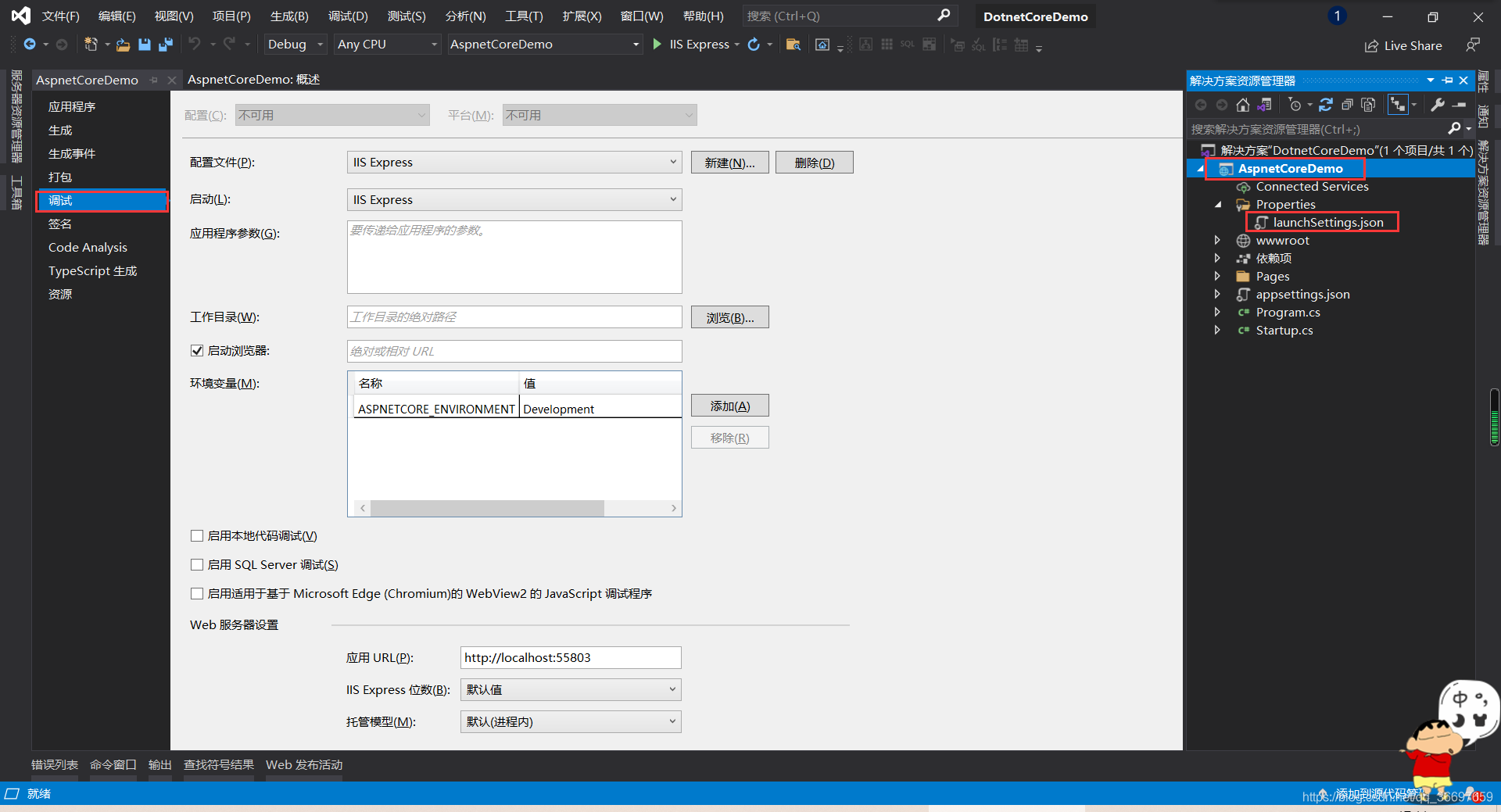
Task: Open the 文件(F) menu
Action: 60,16
